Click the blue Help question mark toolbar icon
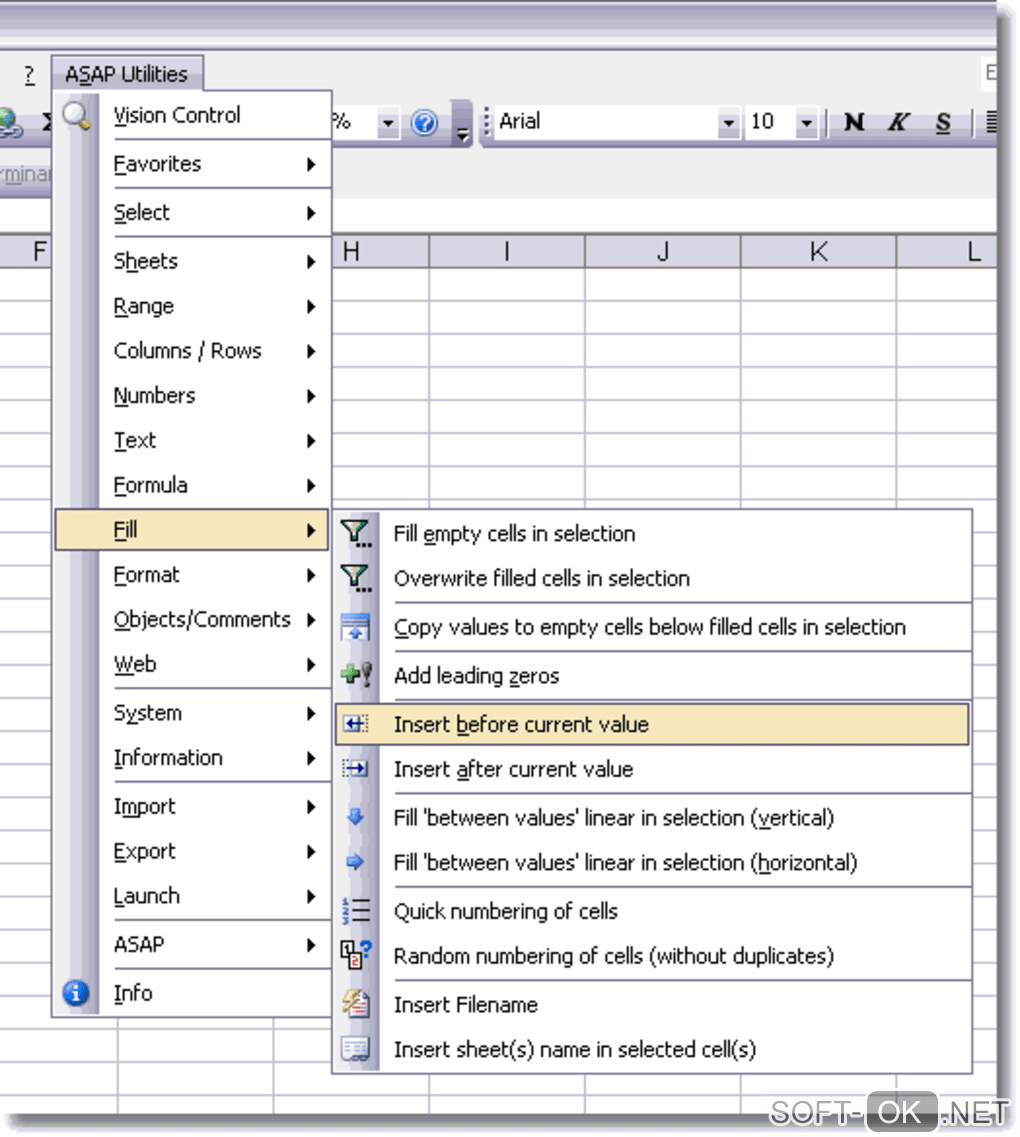 (425, 123)
